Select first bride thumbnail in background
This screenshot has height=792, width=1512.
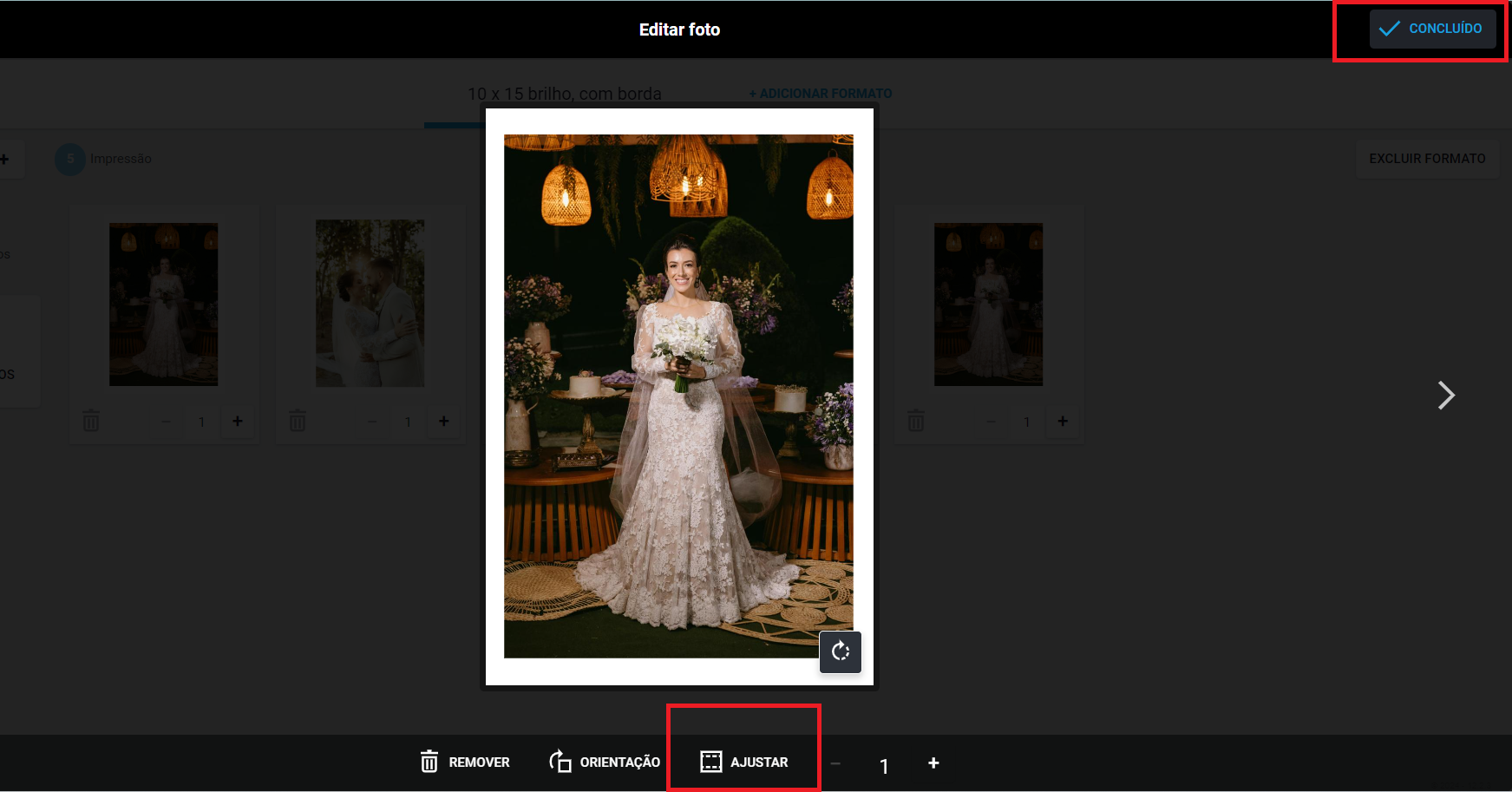point(163,304)
